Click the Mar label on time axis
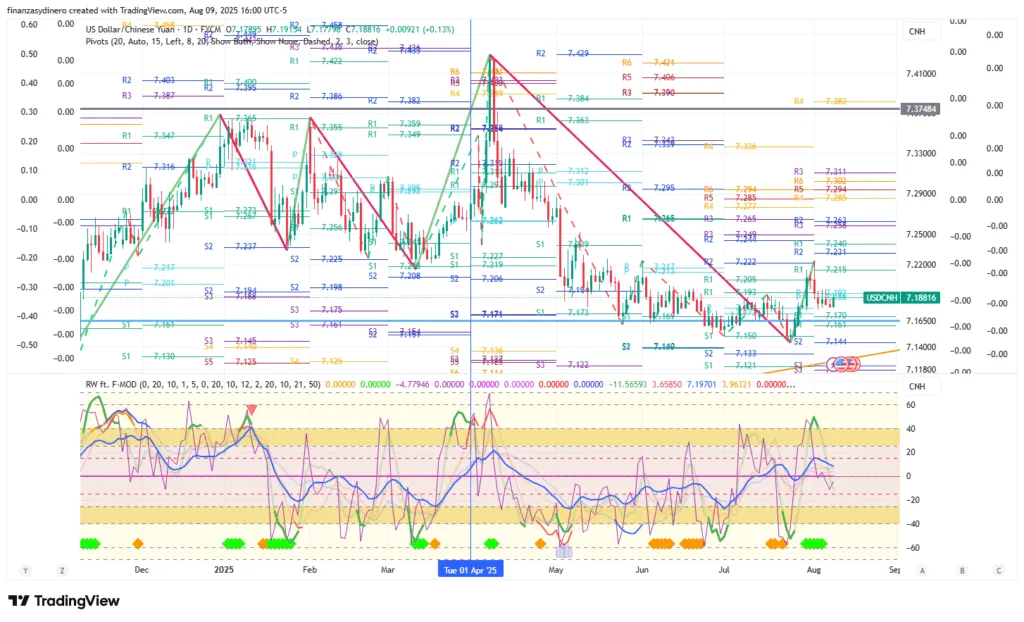This screenshot has height=622, width=1024. point(387,570)
